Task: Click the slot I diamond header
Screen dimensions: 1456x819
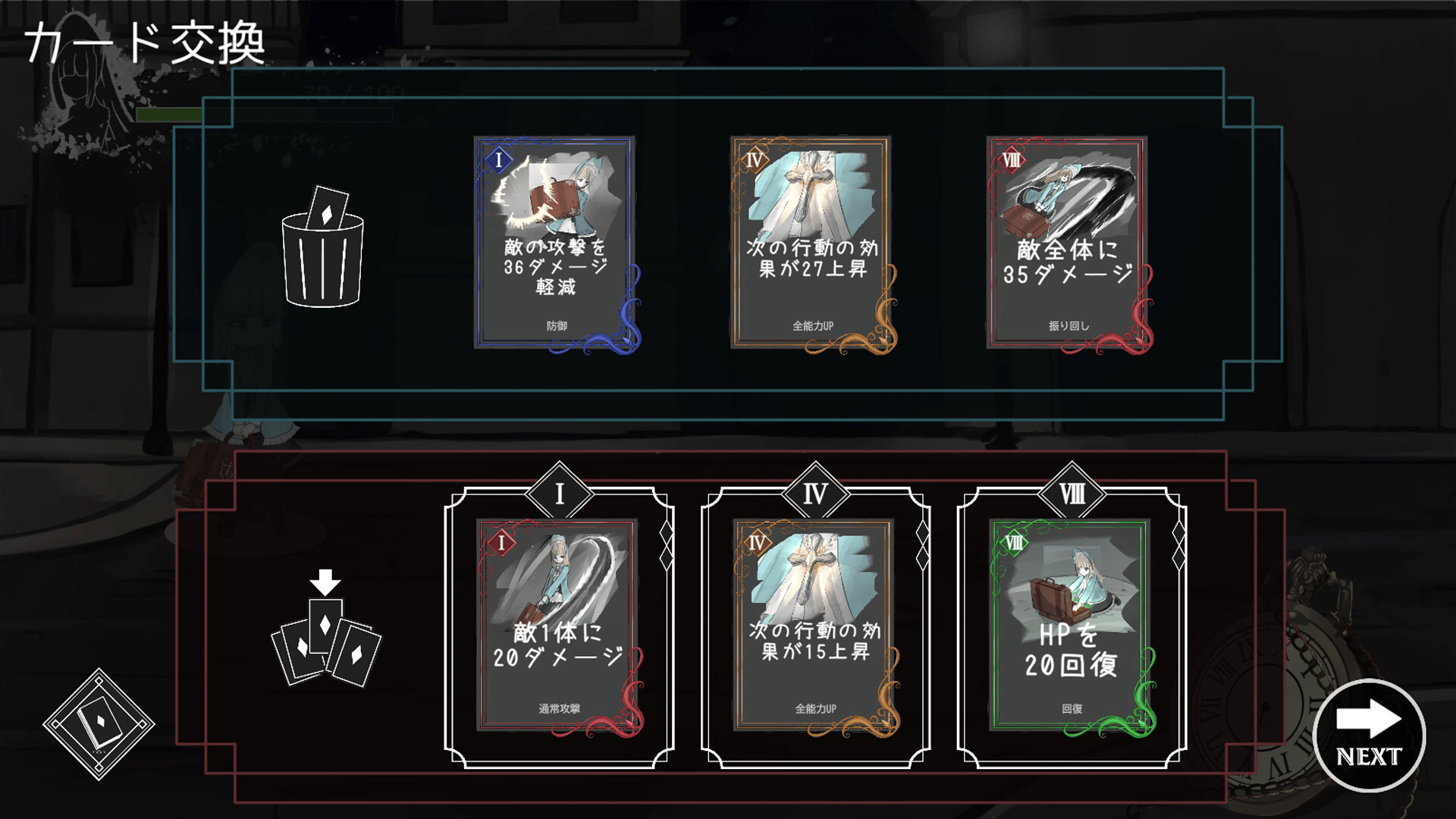Action: 560,494
